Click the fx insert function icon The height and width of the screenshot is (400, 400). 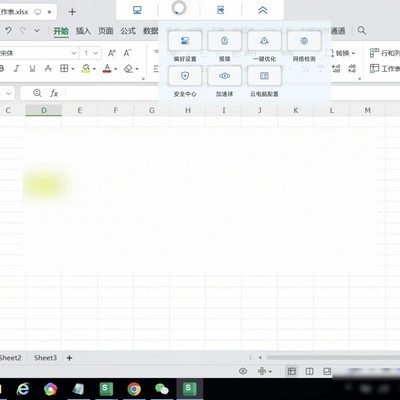54,93
